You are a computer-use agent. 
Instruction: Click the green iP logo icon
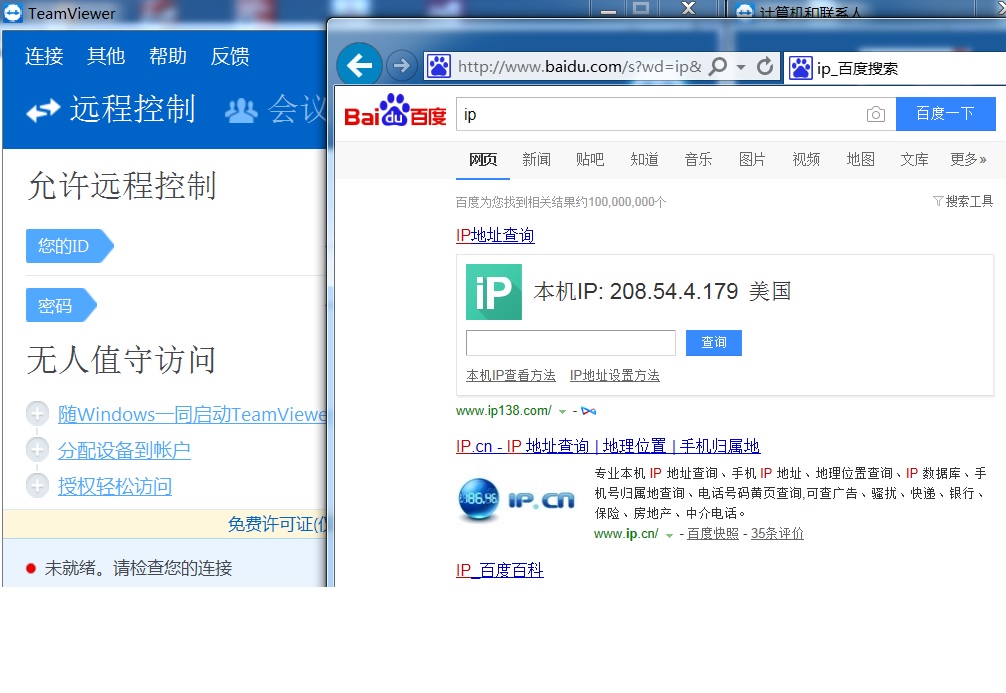(x=494, y=292)
